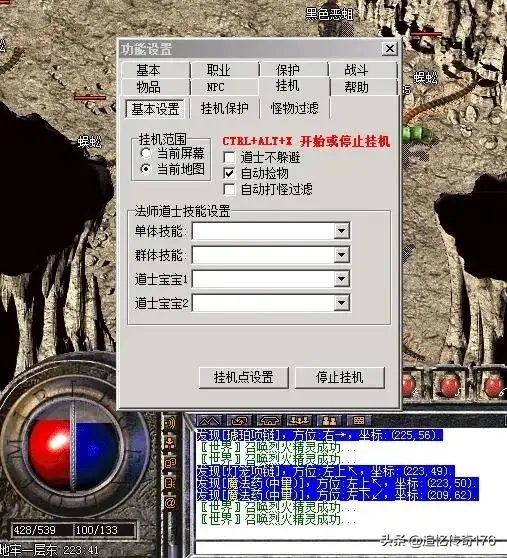Open the guild house icon
This screenshot has width=507, height=558.
coord(269,421)
